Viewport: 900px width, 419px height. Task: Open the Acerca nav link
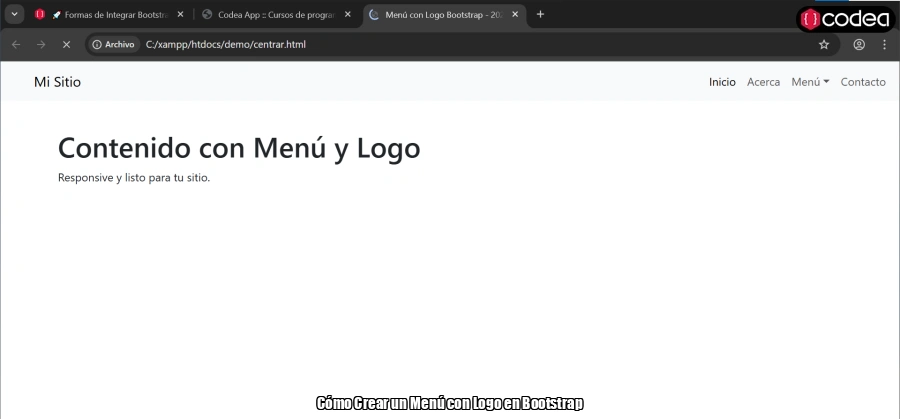point(763,82)
